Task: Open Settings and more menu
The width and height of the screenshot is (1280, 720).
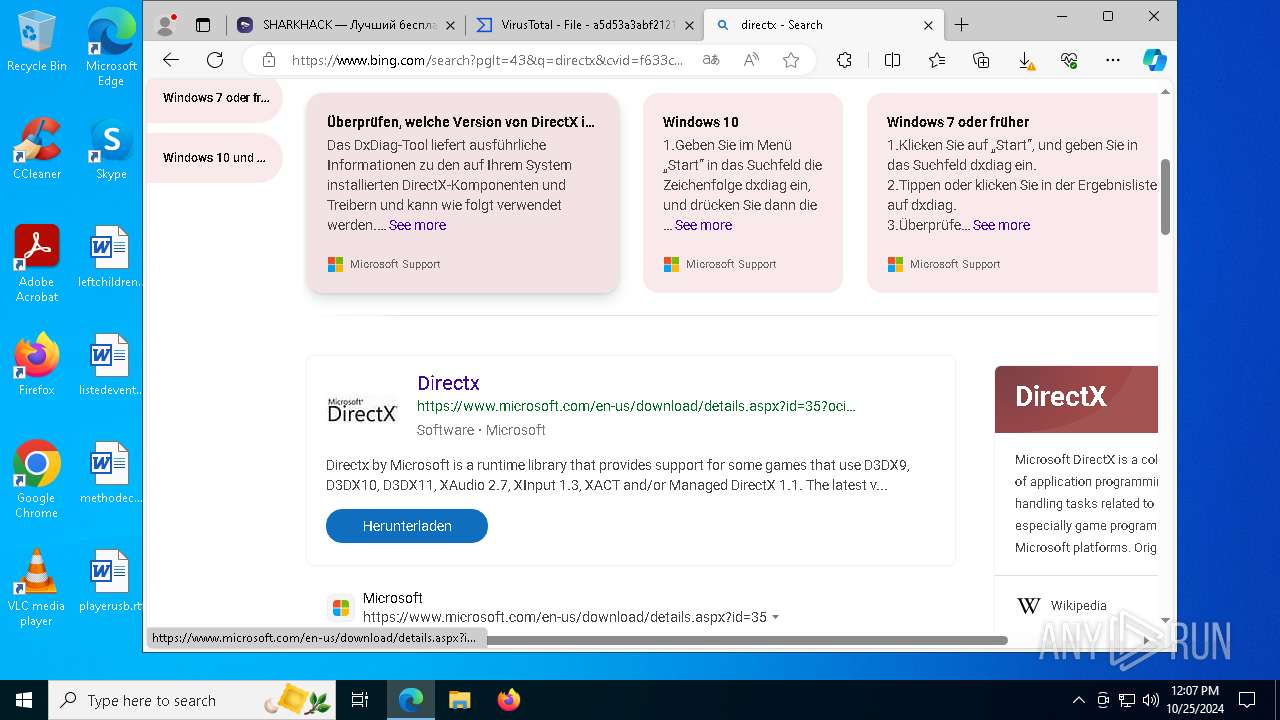Action: [x=1113, y=60]
